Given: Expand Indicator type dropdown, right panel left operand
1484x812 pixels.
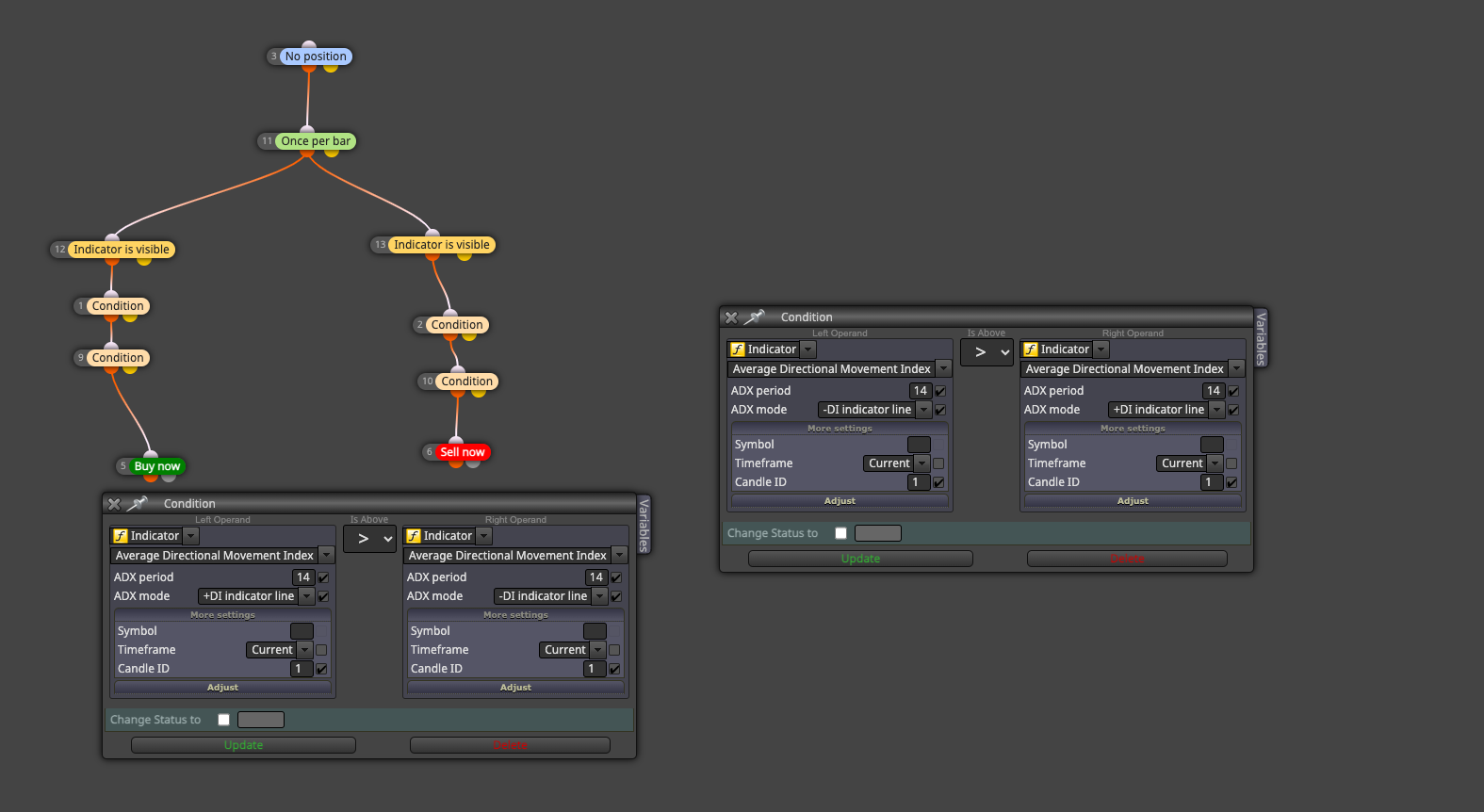Looking at the screenshot, I should coord(808,349).
